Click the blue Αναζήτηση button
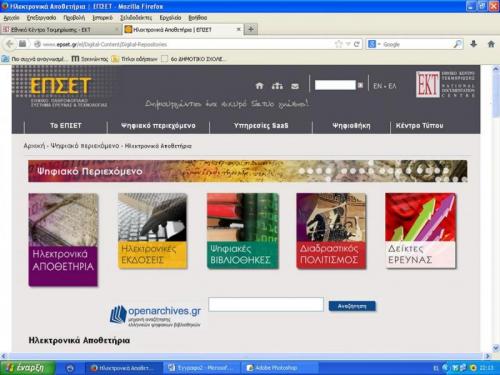 (352, 306)
